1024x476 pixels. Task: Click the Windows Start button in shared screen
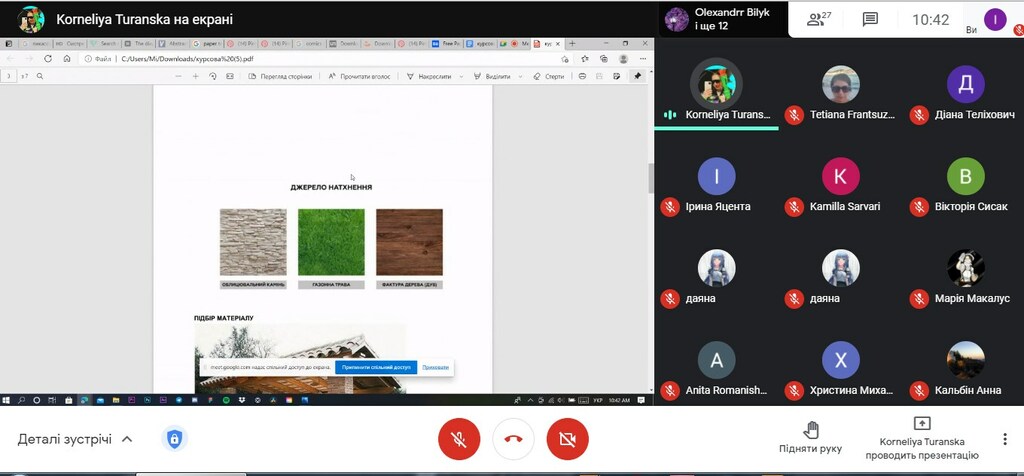click(x=6, y=399)
